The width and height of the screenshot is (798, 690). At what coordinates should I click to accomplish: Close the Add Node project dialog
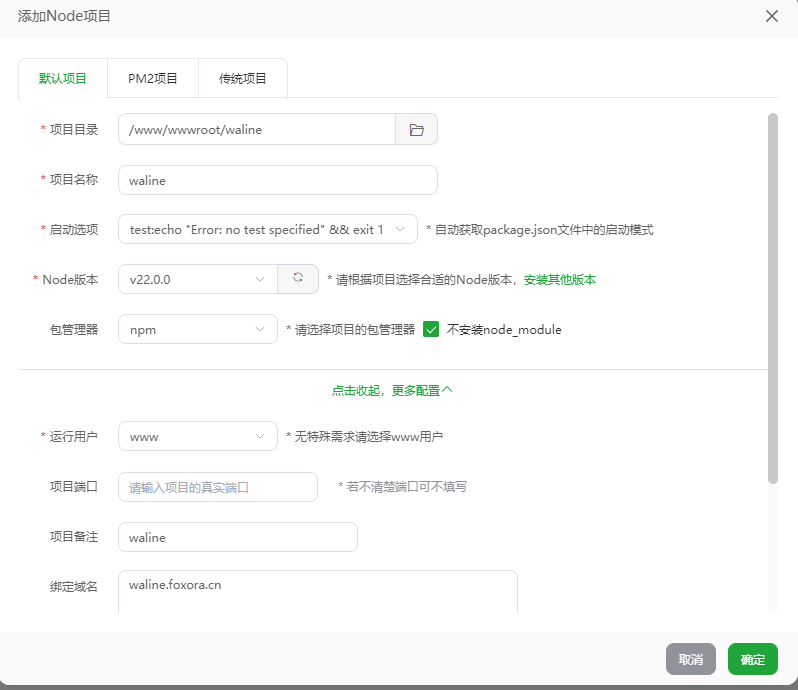click(771, 16)
